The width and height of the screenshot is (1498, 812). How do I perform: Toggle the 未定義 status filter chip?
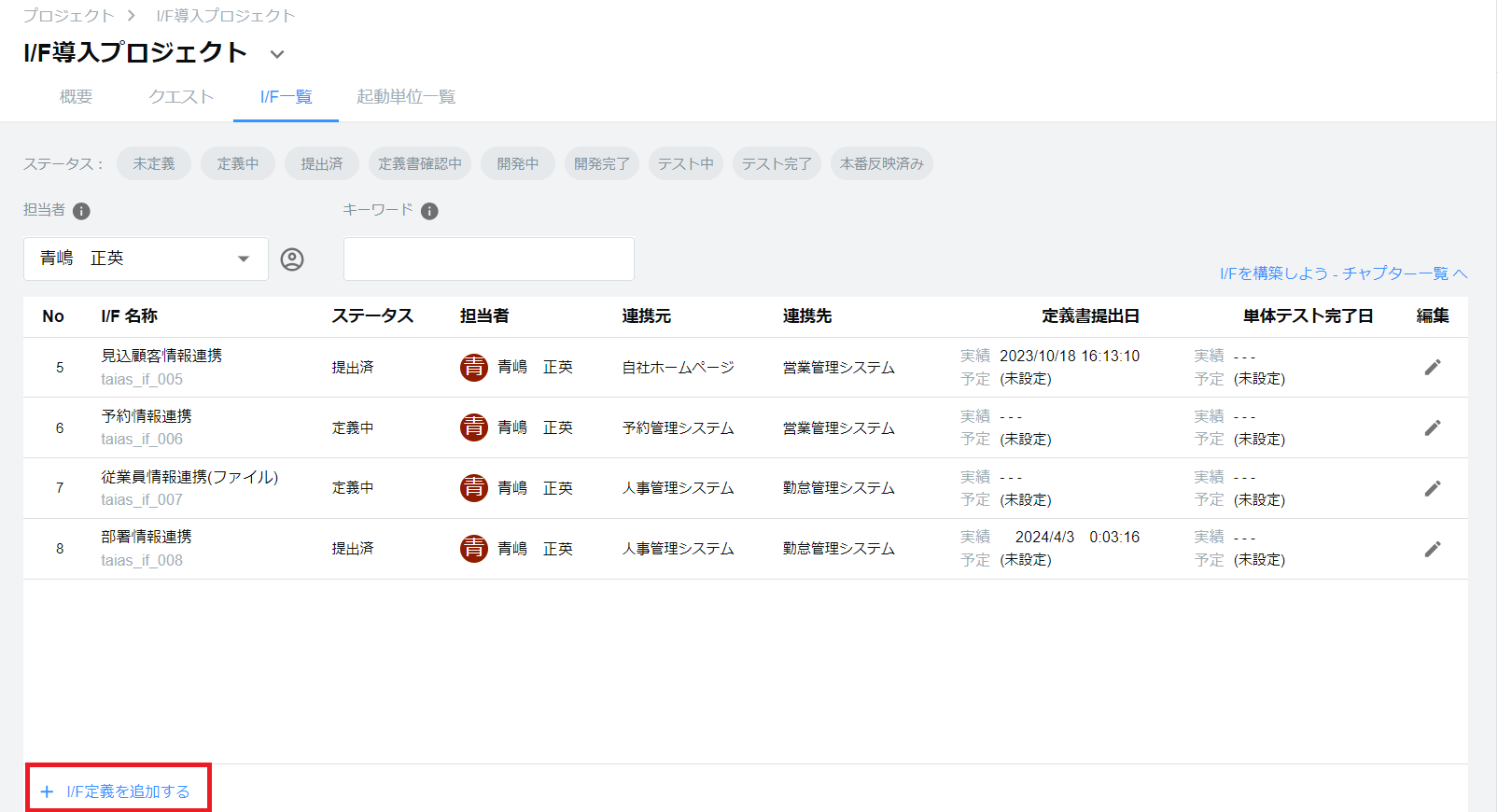(x=154, y=163)
